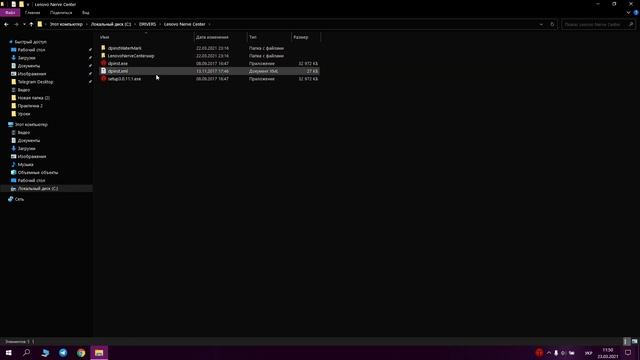Open Видео in Quick access
The image size is (640, 360).
tap(24, 90)
